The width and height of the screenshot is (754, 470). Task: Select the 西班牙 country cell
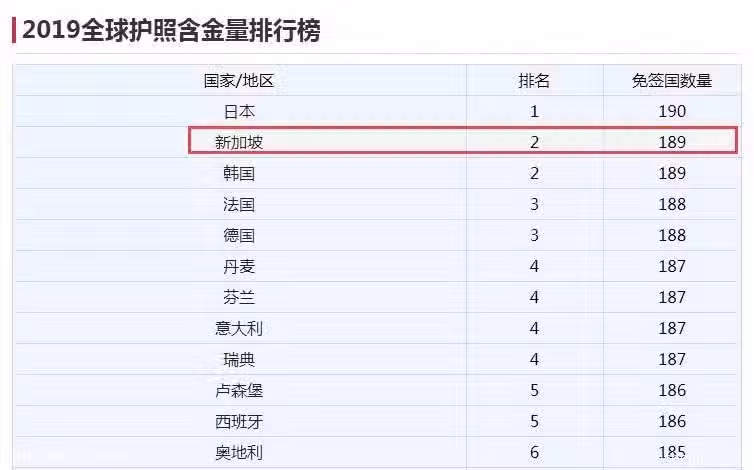(239, 422)
